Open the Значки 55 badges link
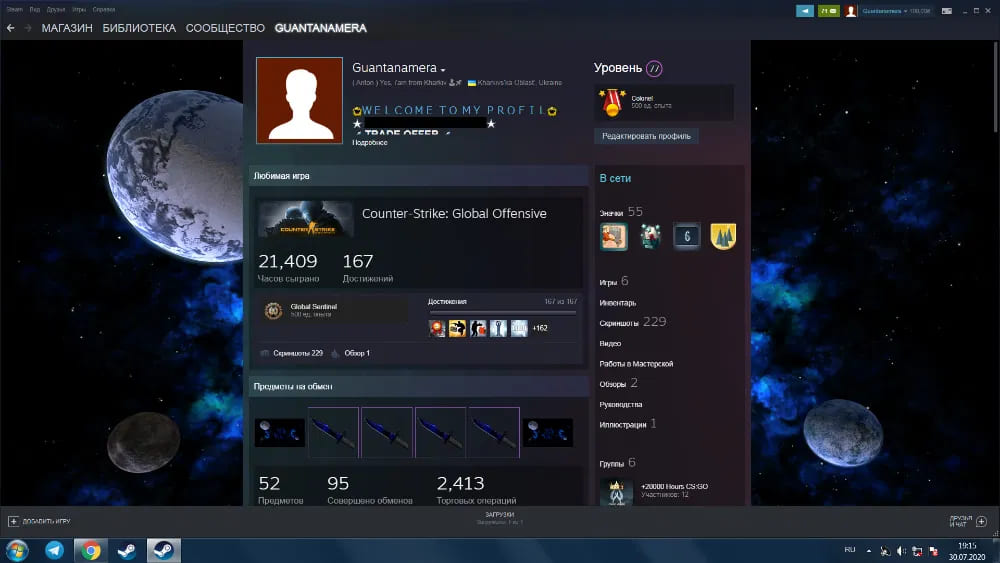1000x563 pixels. tap(621, 212)
